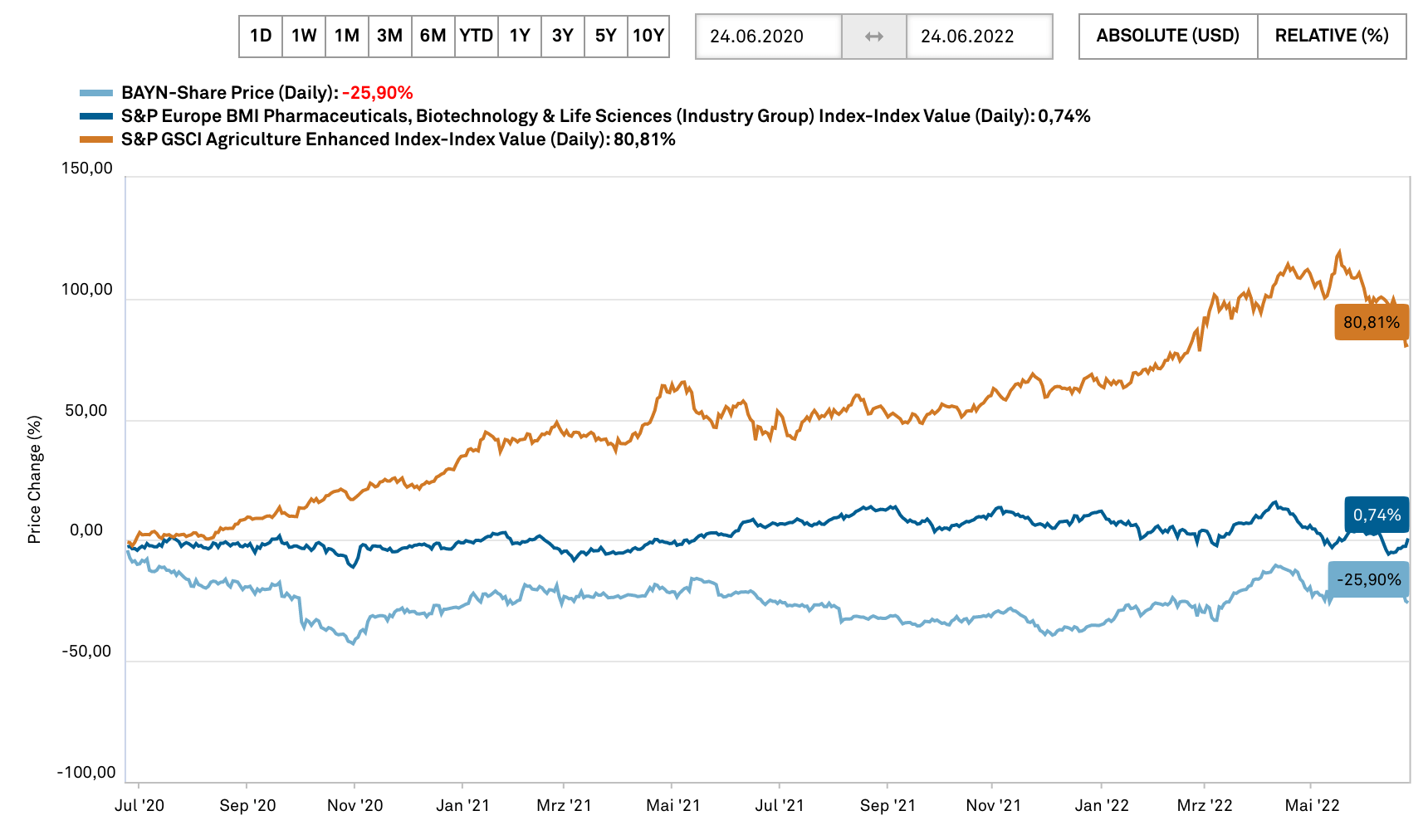Choose the 1M time period
Viewport: 1428px width, 840px height.
click(x=347, y=36)
